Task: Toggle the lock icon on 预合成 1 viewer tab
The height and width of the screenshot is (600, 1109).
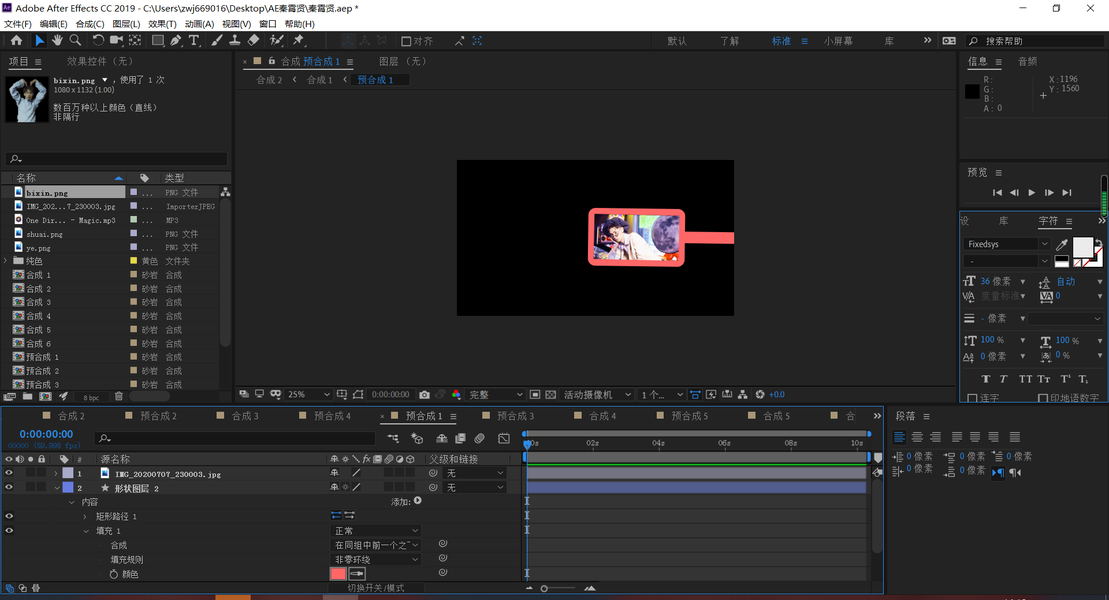Action: [272, 62]
